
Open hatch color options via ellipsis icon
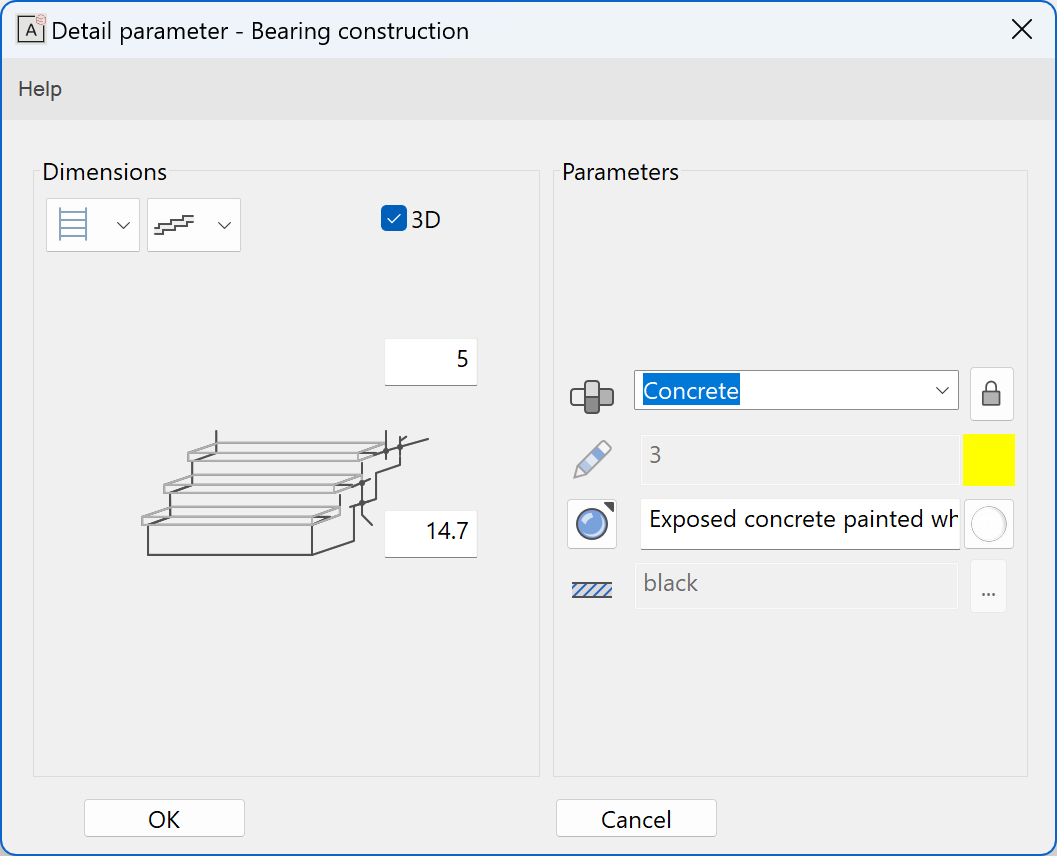988,588
